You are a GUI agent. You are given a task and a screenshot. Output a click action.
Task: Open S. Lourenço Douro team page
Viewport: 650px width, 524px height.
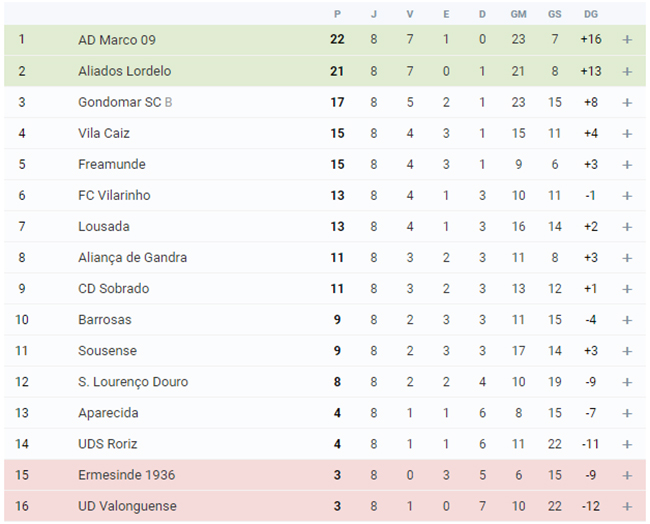[x=133, y=382]
